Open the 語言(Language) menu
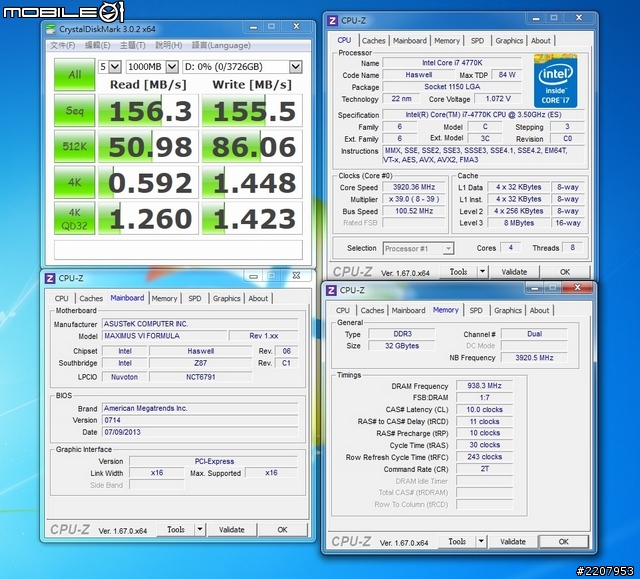This screenshot has width=640, height=579. tap(221, 45)
